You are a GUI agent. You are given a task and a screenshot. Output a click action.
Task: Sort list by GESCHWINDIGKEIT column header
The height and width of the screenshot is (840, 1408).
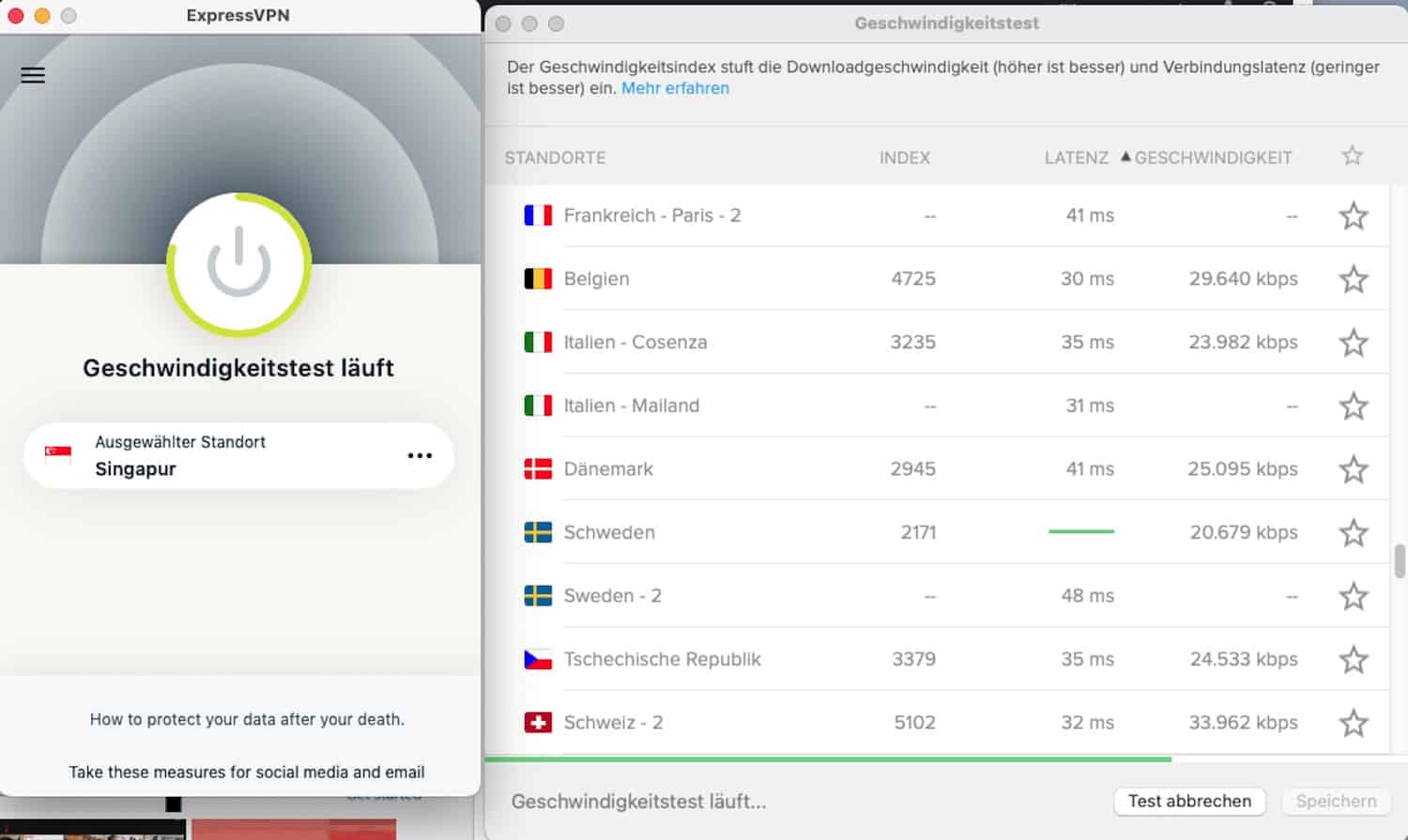(x=1213, y=158)
